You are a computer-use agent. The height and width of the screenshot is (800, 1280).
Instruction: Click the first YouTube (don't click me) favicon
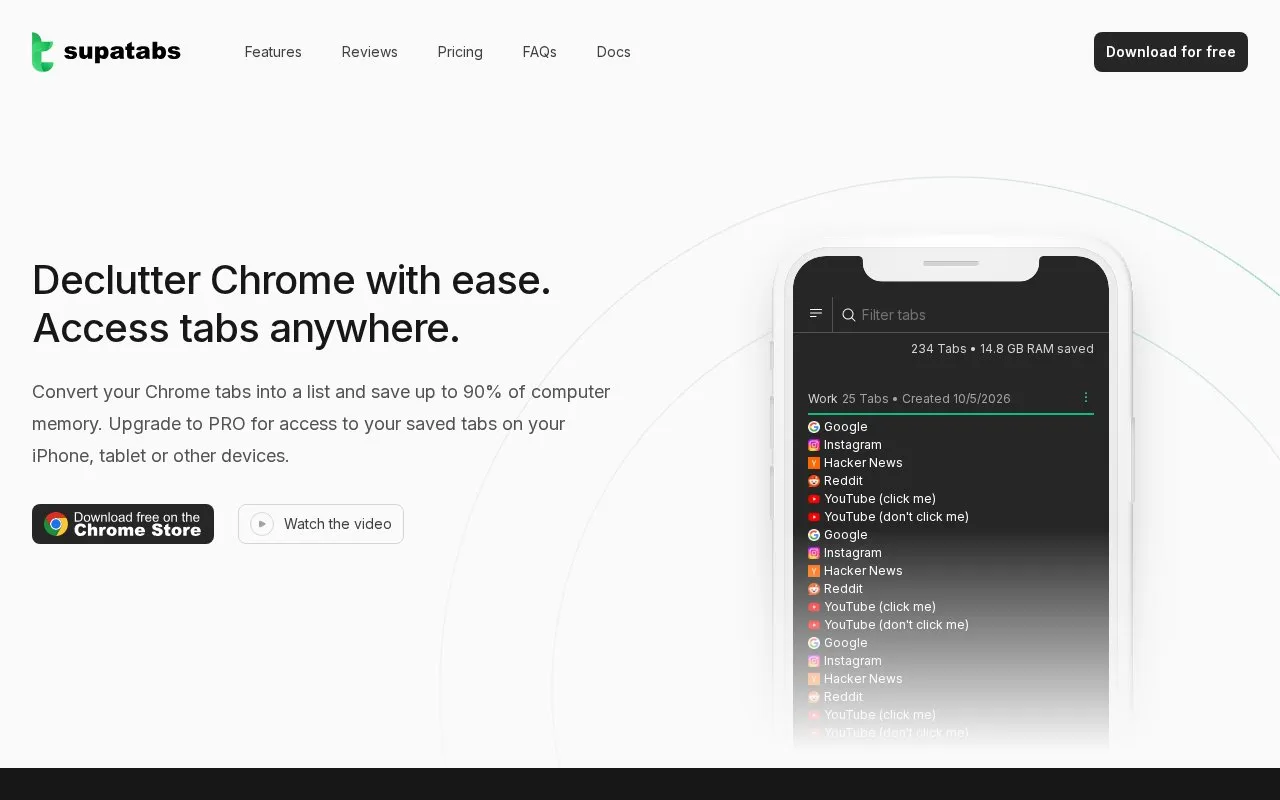point(814,517)
